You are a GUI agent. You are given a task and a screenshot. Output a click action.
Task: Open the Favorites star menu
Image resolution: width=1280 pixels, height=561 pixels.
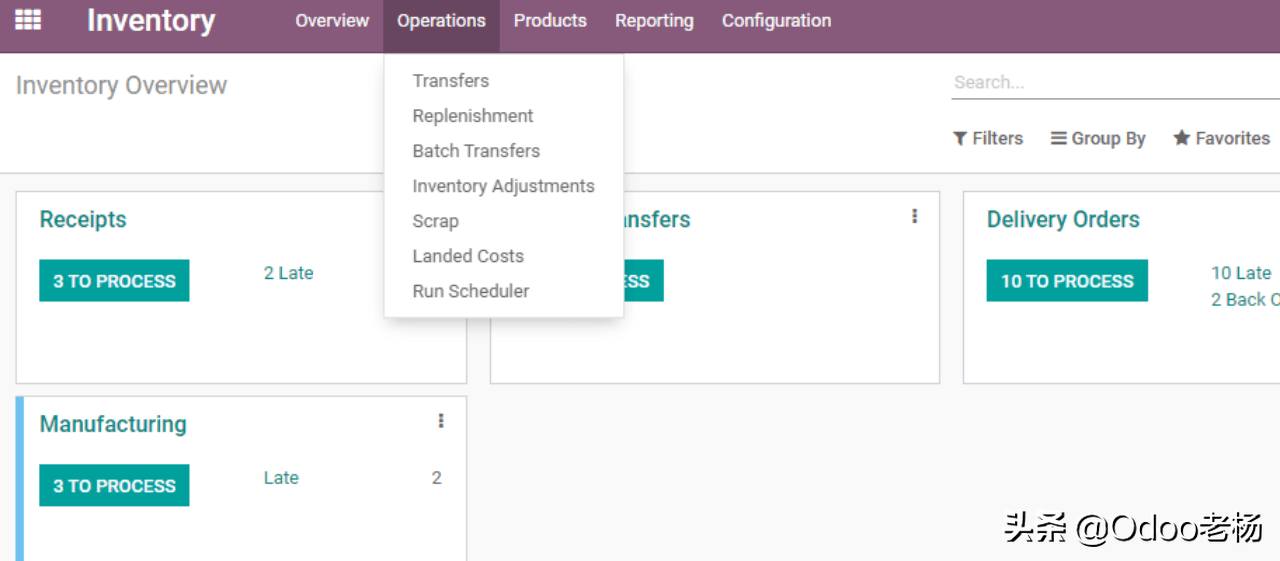tap(1221, 139)
